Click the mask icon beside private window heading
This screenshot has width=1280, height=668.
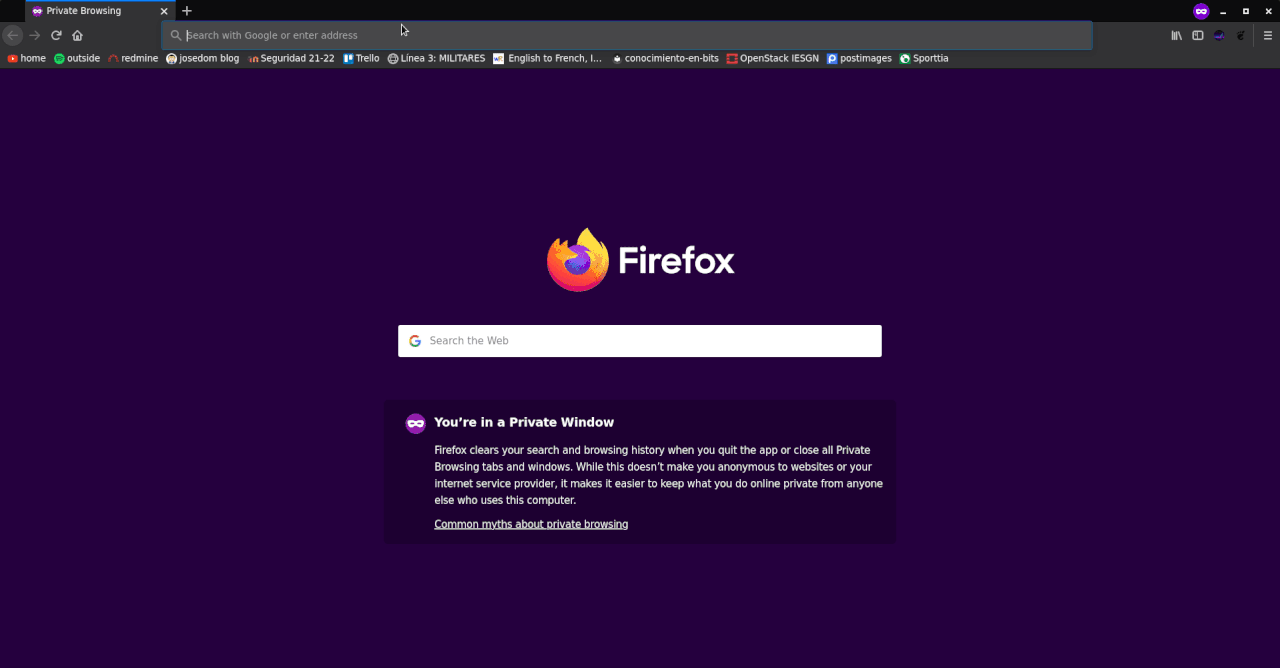point(415,423)
